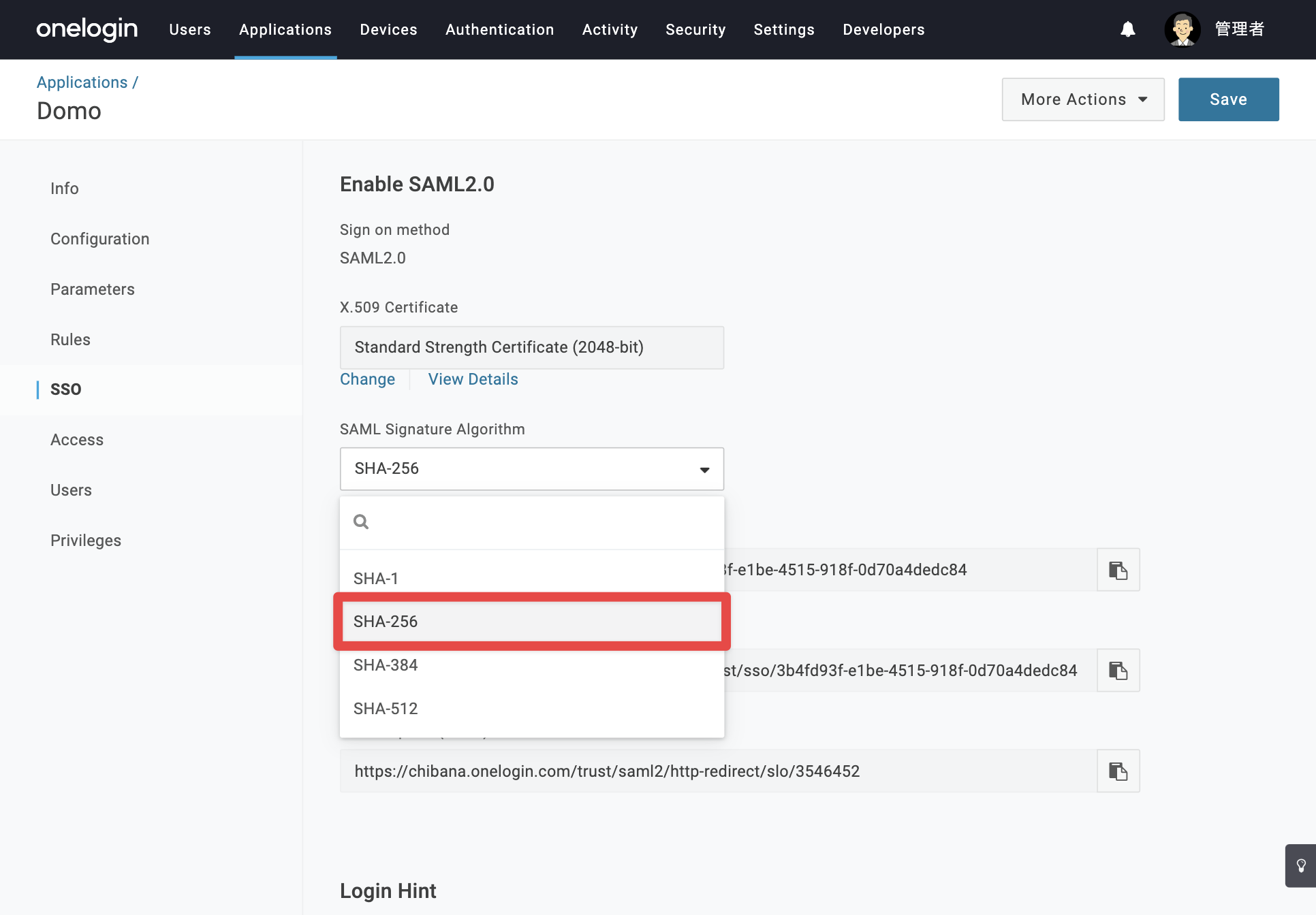Copy the first URL ending in 0d70a4dedc84
This screenshot has width=1316, height=915.
(1118, 570)
